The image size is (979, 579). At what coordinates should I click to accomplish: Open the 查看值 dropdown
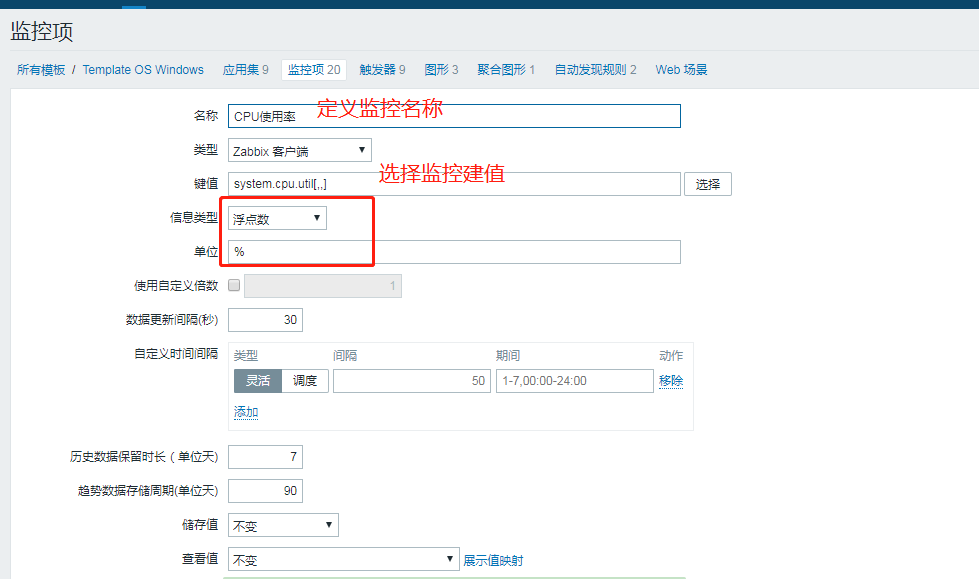pyautogui.click(x=344, y=560)
